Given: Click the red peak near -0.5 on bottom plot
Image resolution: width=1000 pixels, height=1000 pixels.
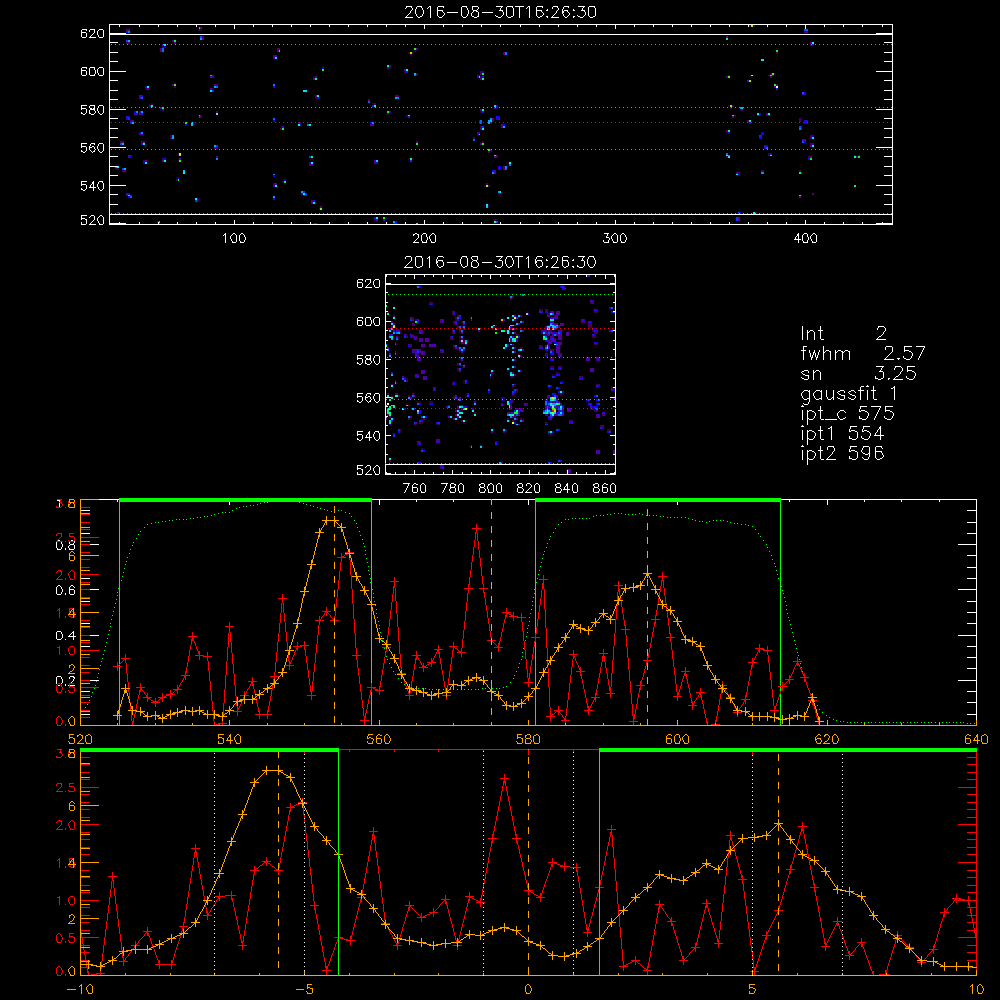Looking at the screenshot, I should coord(504,777).
